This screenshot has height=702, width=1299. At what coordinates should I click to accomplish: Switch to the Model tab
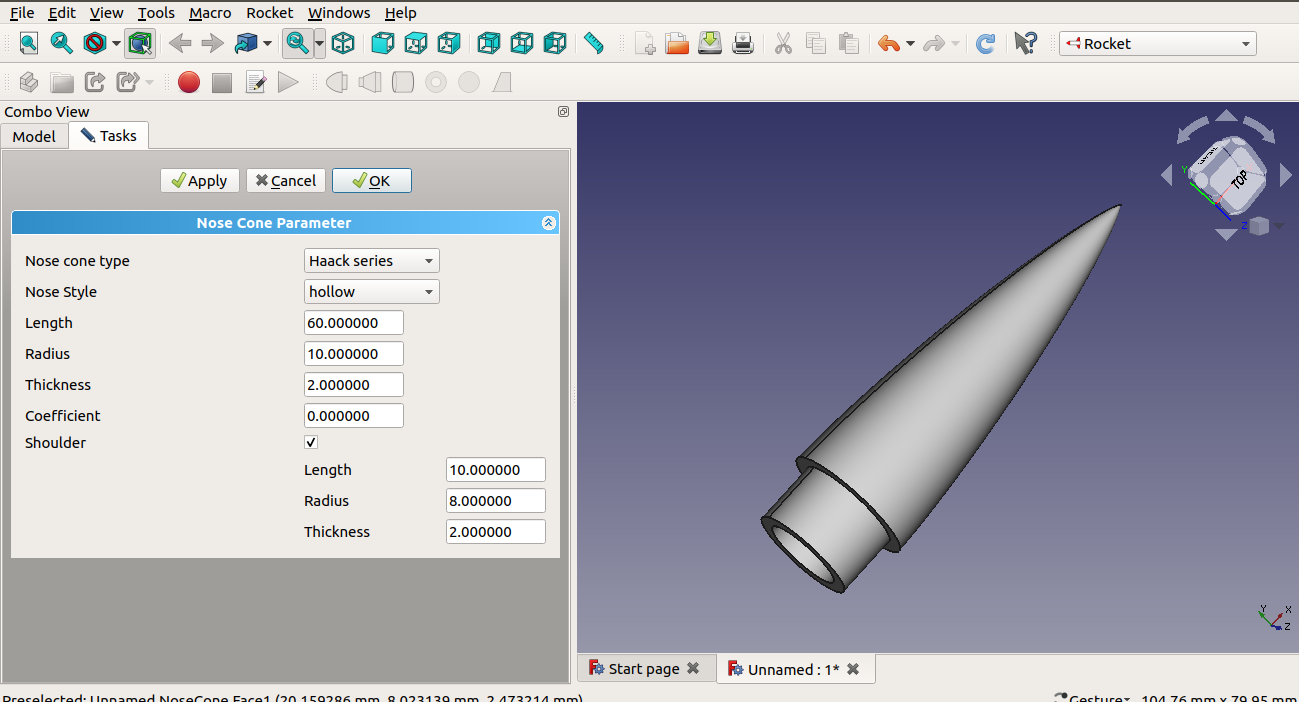click(34, 135)
